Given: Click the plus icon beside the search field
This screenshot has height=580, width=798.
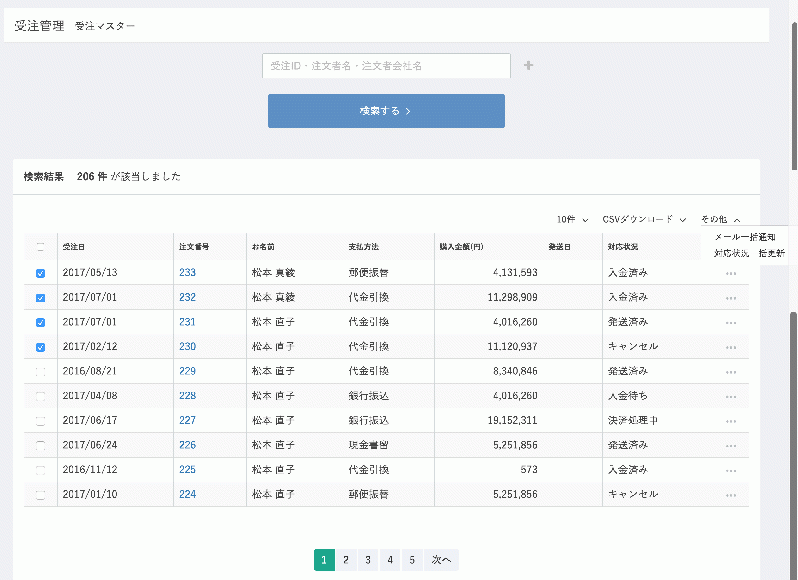Looking at the screenshot, I should click(x=528, y=66).
